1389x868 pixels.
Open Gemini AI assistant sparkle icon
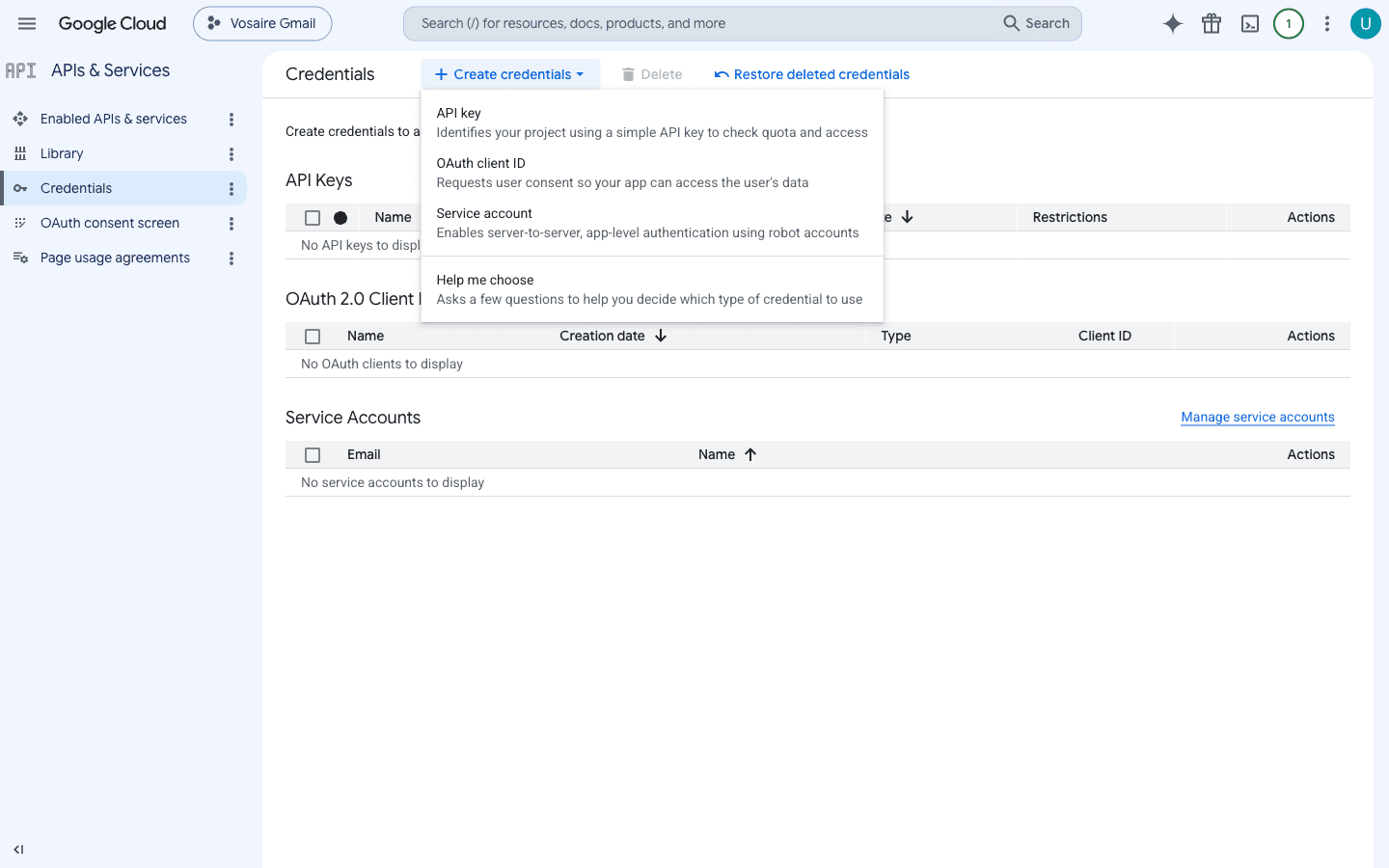point(1173,24)
